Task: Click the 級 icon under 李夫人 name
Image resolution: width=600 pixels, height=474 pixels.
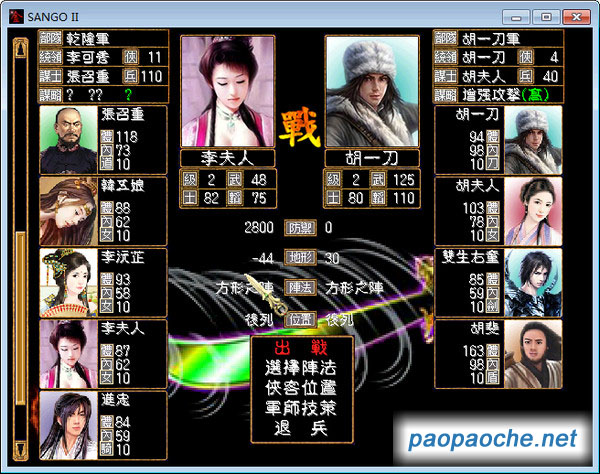Action: pos(190,179)
